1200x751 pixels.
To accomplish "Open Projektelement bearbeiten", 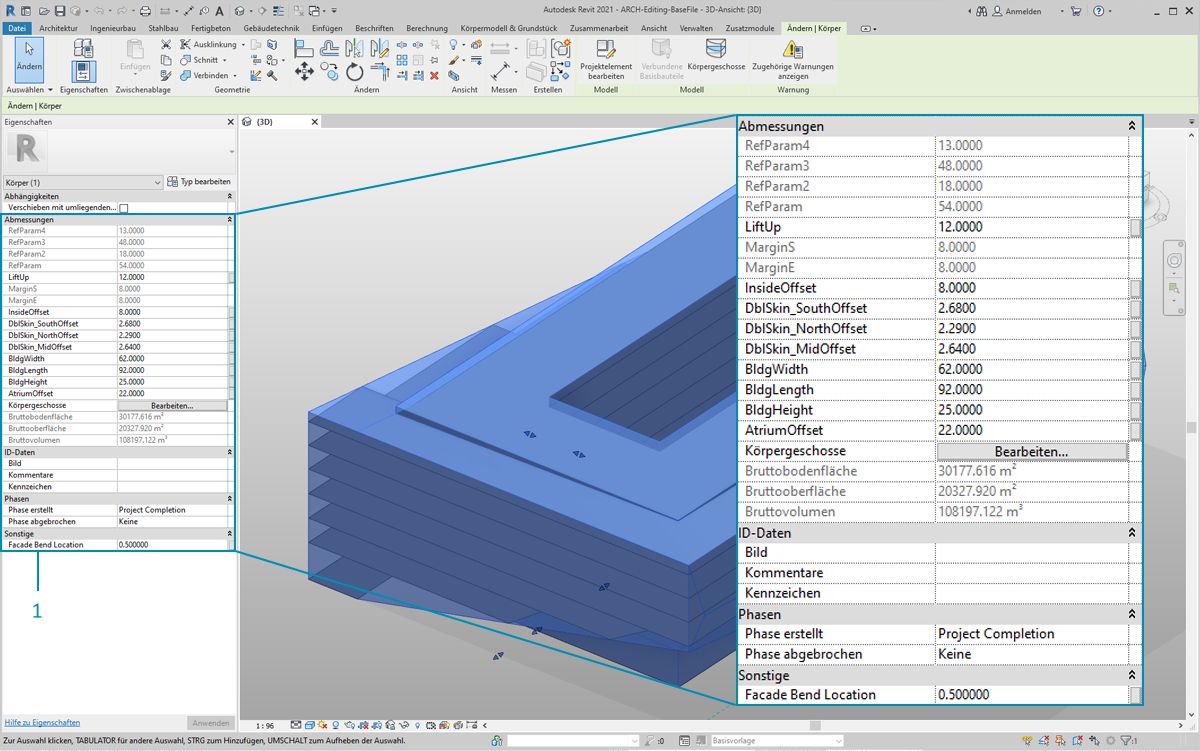I will click(606, 59).
